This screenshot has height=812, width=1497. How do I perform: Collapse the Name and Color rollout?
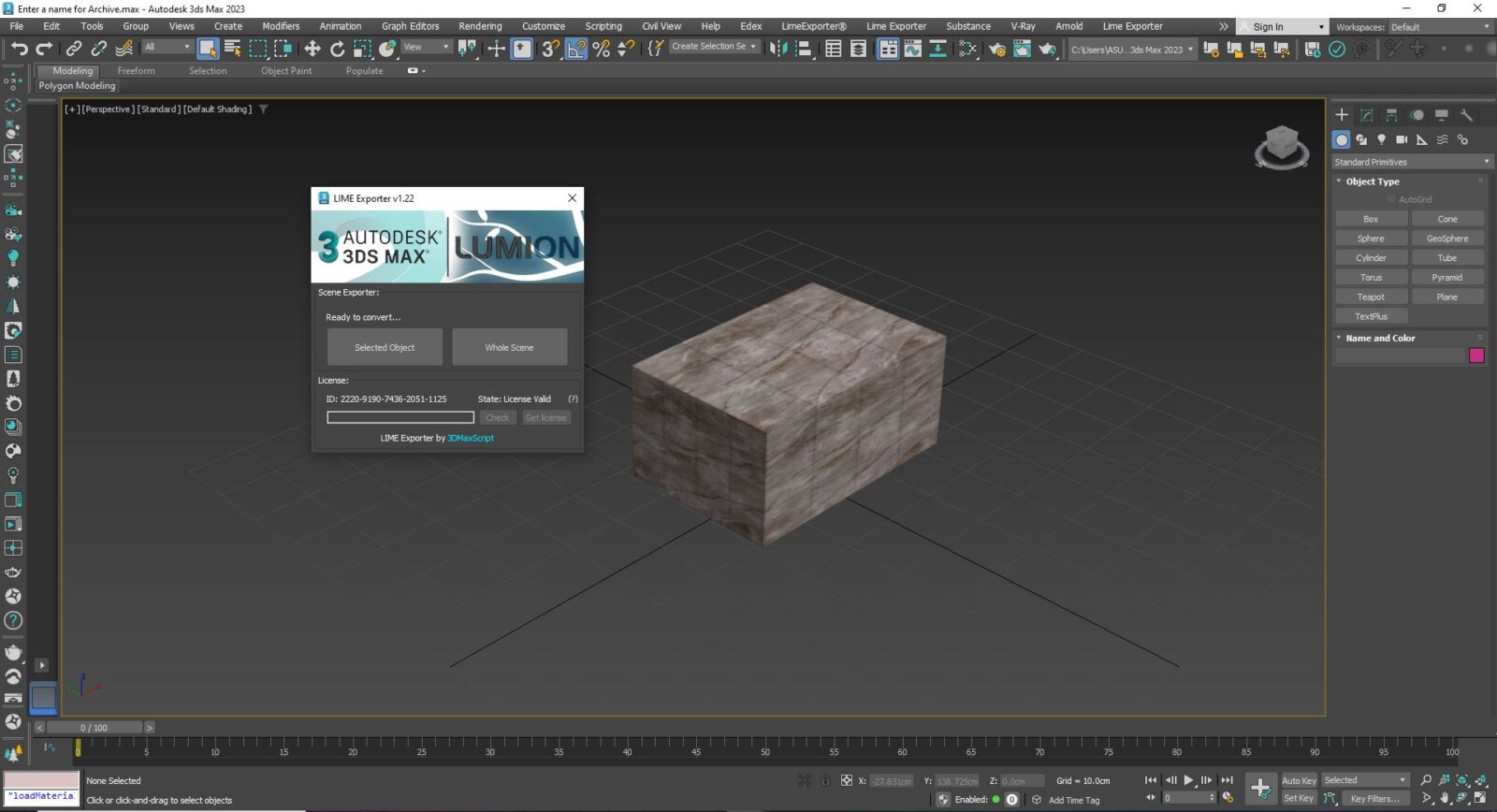pos(1380,338)
